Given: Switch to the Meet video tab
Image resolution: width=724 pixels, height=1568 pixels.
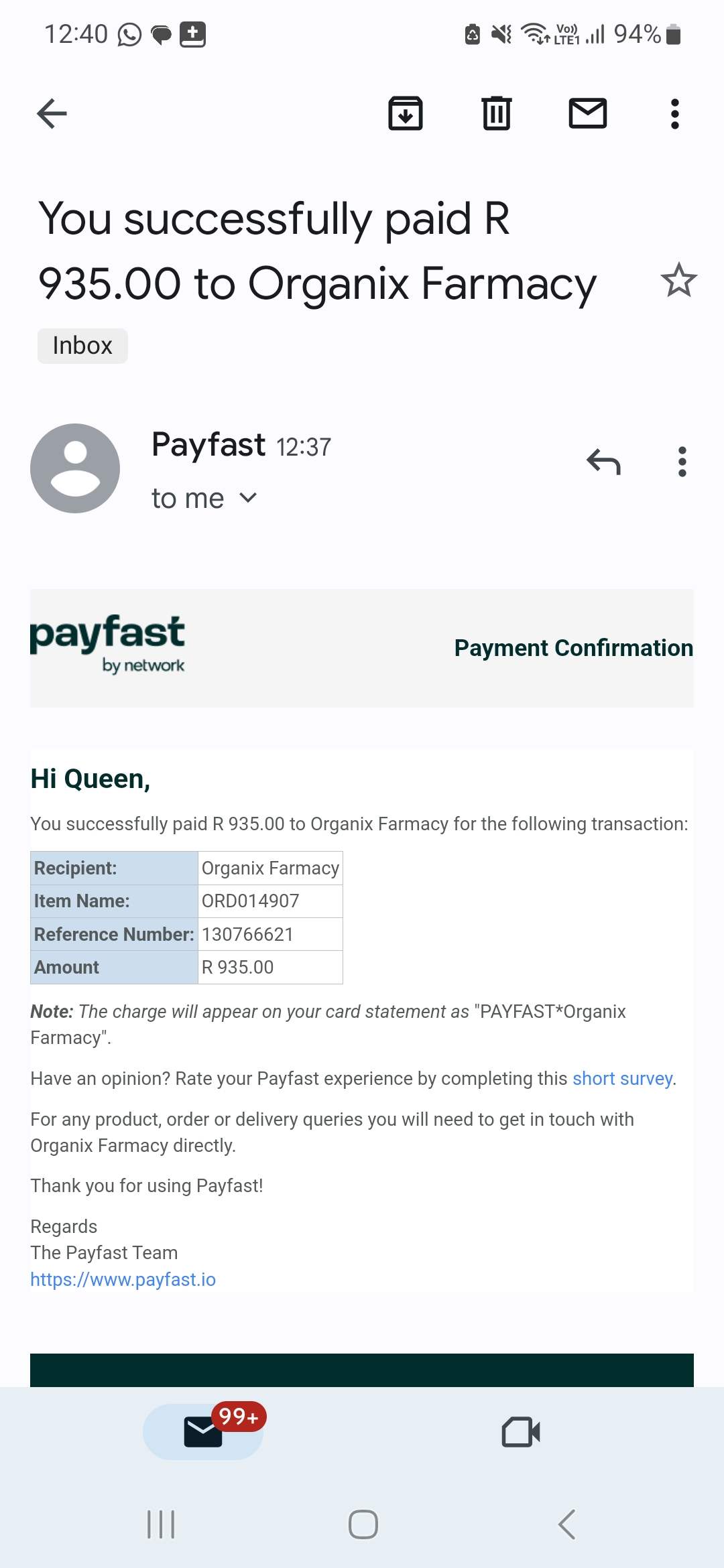Looking at the screenshot, I should coord(521,1432).
